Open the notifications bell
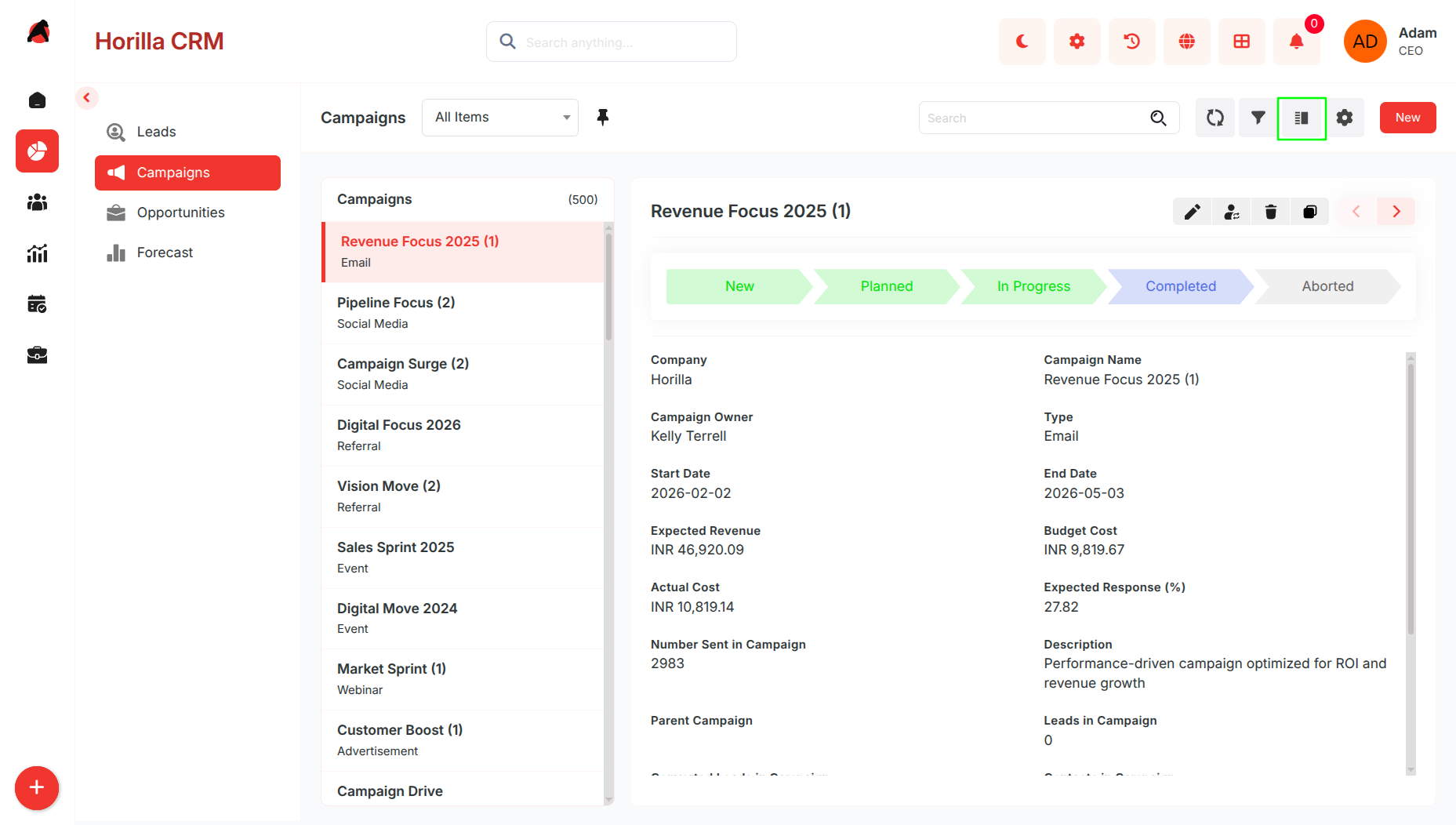 1296,42
